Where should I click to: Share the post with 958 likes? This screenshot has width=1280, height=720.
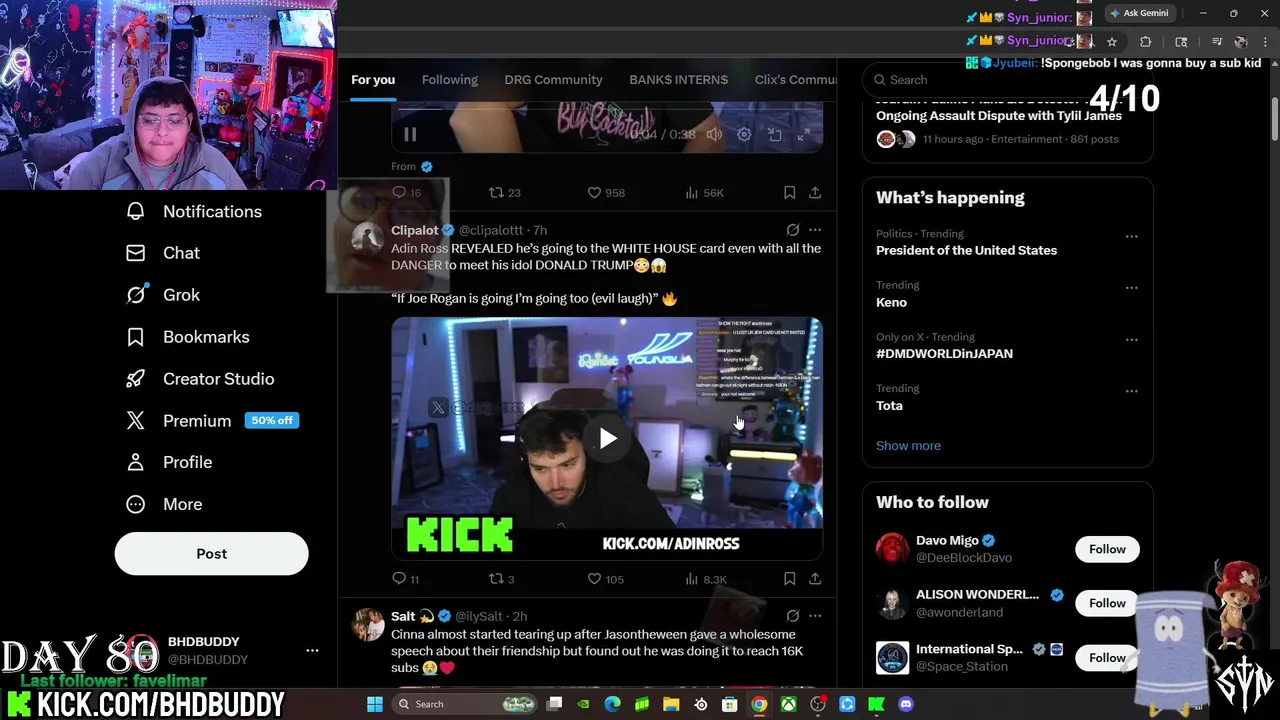pos(815,192)
